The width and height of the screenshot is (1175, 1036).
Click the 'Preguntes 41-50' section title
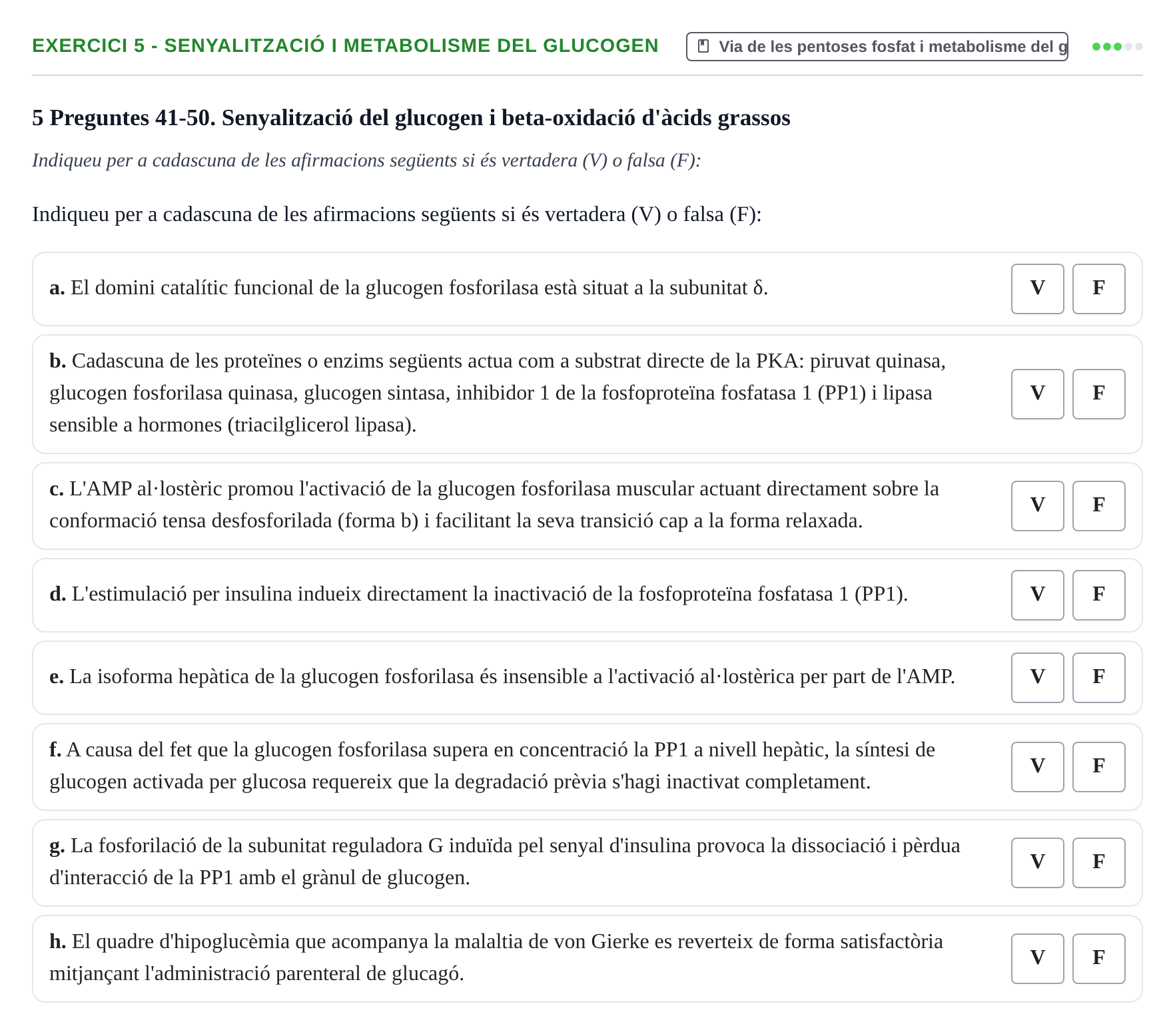pos(411,118)
